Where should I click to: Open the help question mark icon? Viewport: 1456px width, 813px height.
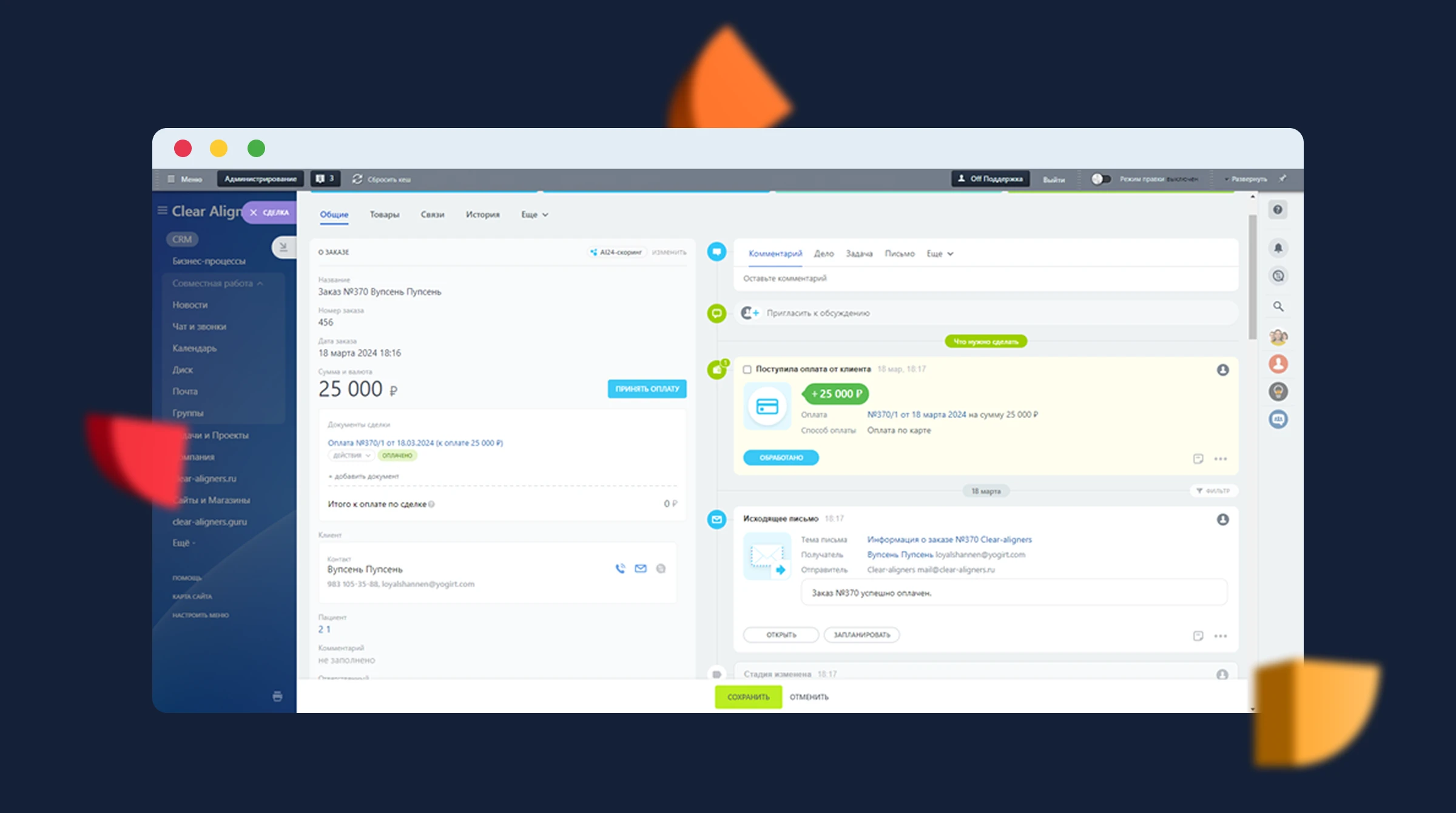click(x=1278, y=210)
